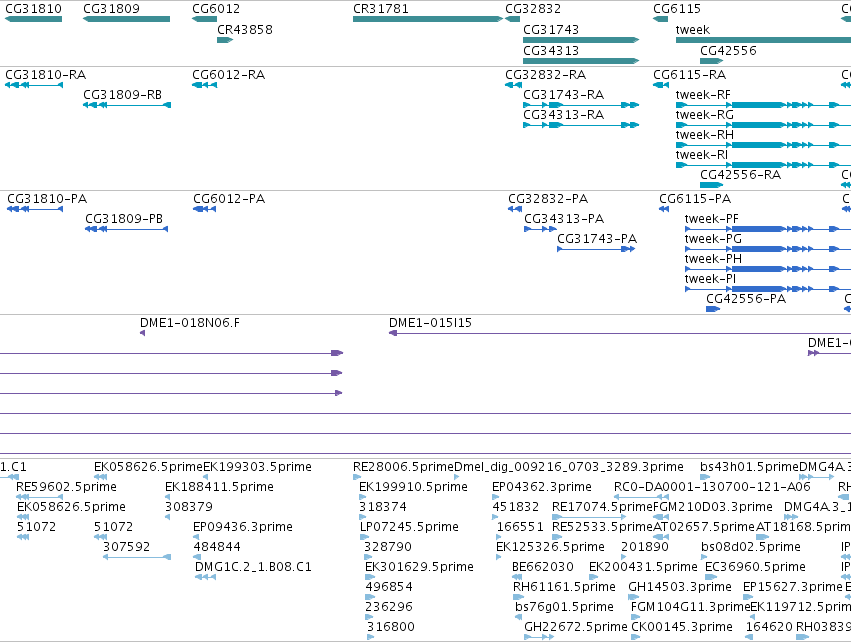
Task: Click the bs43h01.5prime EST label
Action: tap(750, 467)
